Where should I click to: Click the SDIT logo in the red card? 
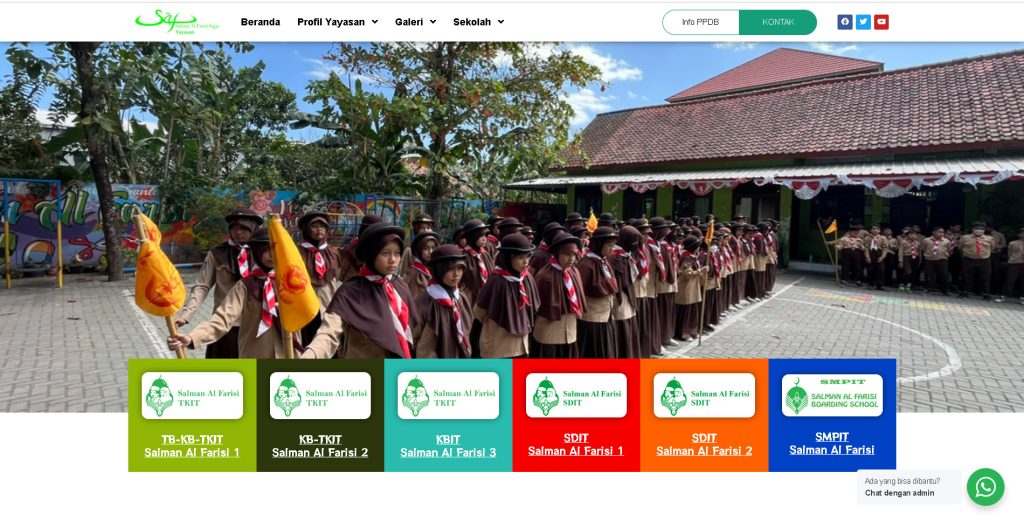576,396
